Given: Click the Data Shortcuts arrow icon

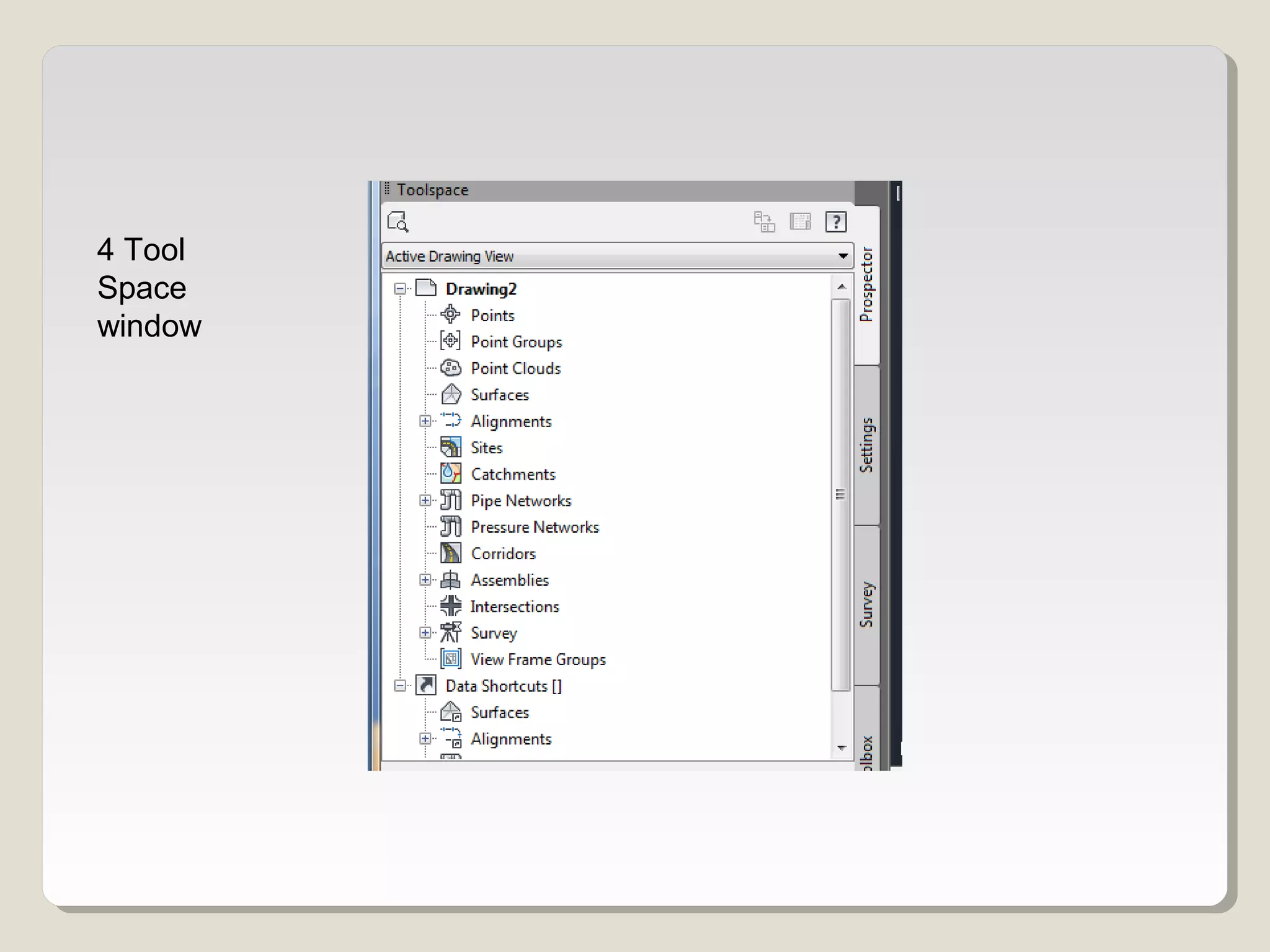Looking at the screenshot, I should tap(426, 685).
